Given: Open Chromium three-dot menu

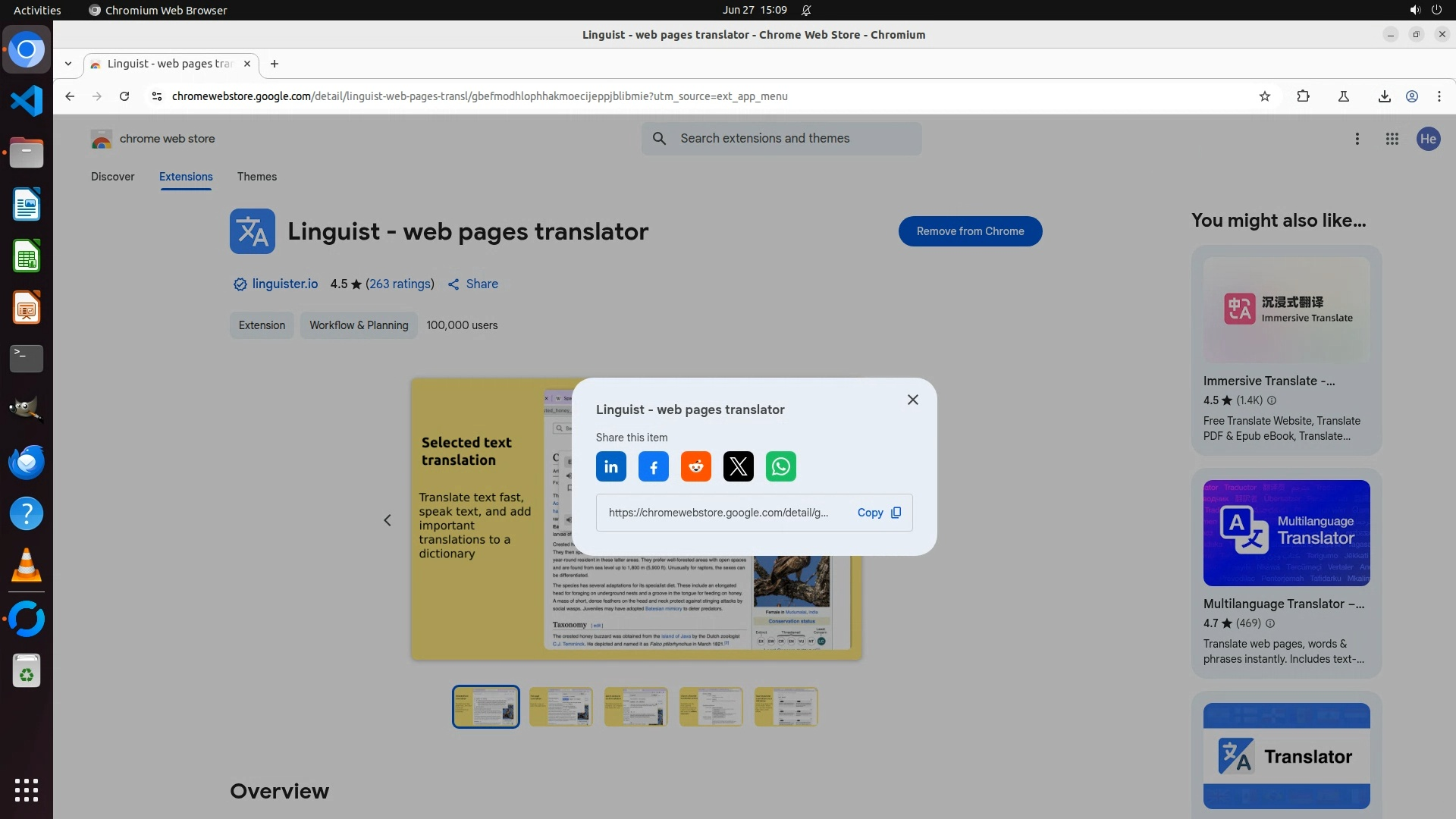Looking at the screenshot, I should point(1439,96).
